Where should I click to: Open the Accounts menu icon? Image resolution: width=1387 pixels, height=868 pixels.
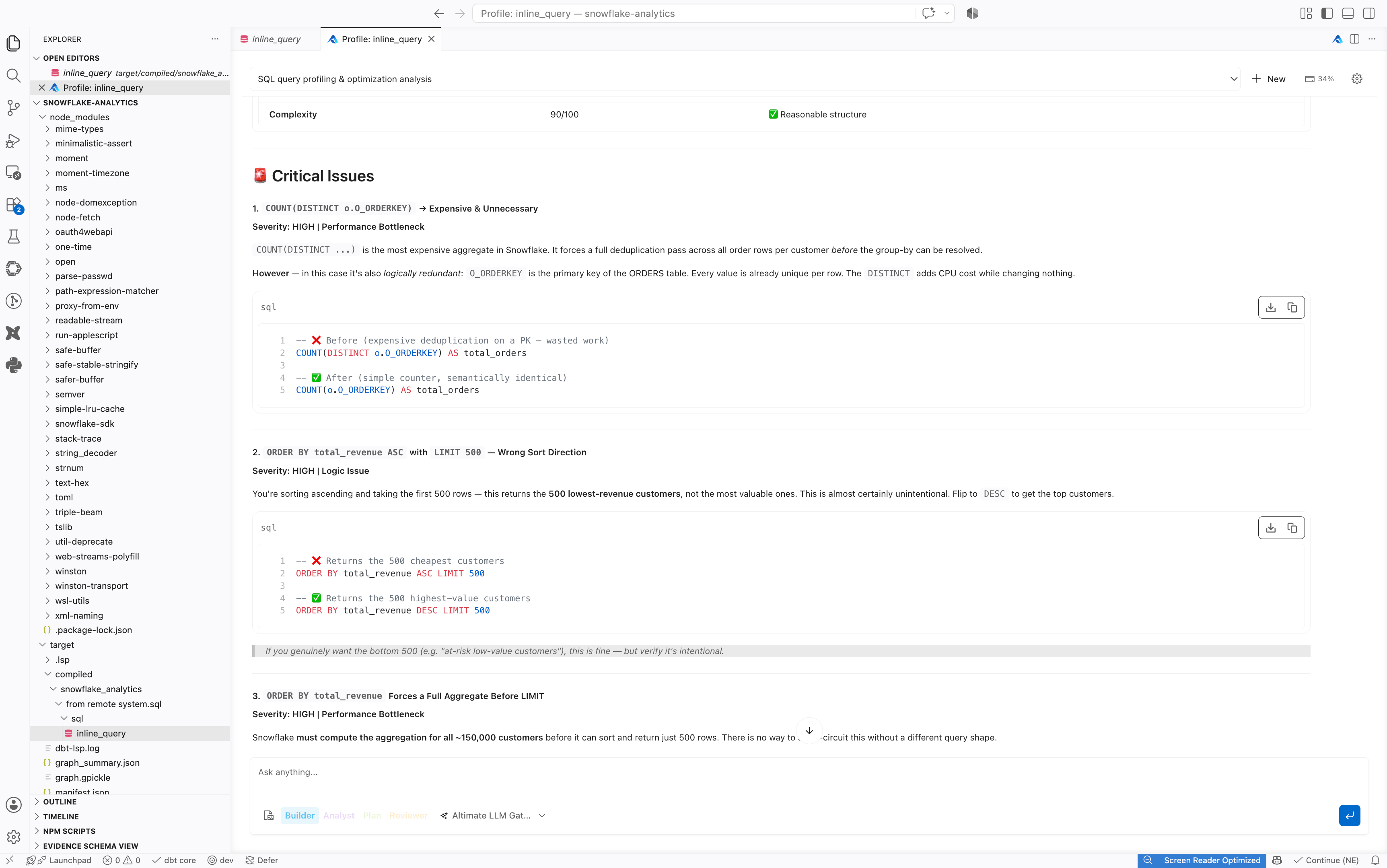tap(14, 805)
